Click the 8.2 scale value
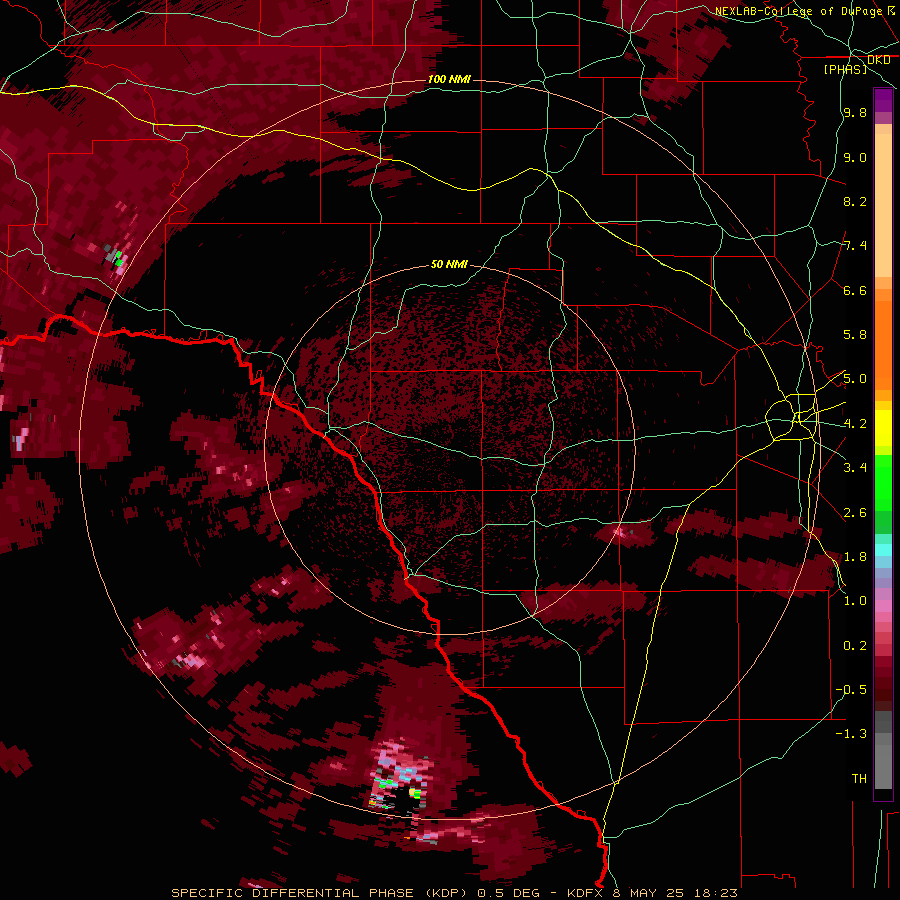The width and height of the screenshot is (900, 900). (855, 201)
